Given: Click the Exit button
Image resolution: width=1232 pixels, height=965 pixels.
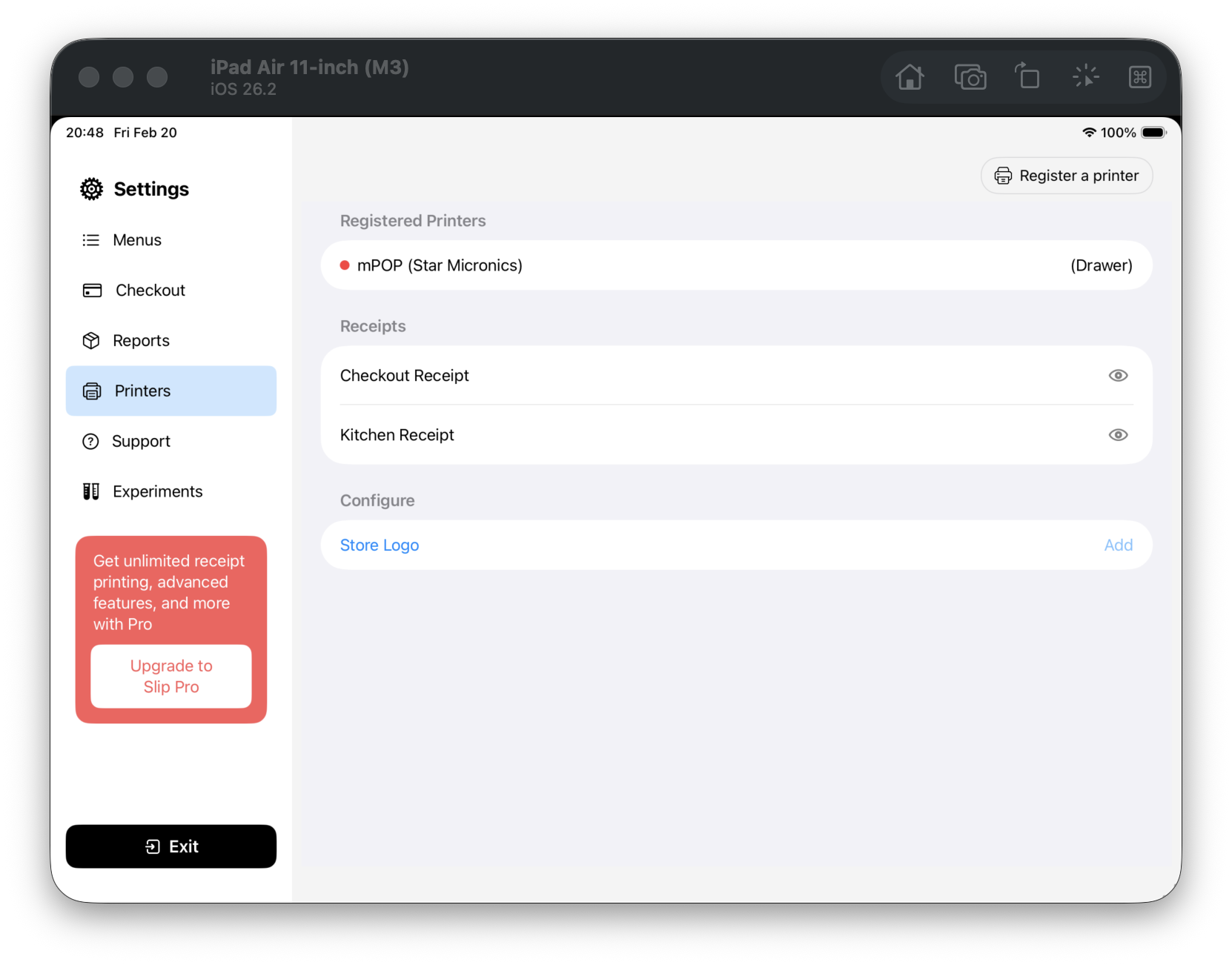Looking at the screenshot, I should [x=170, y=846].
